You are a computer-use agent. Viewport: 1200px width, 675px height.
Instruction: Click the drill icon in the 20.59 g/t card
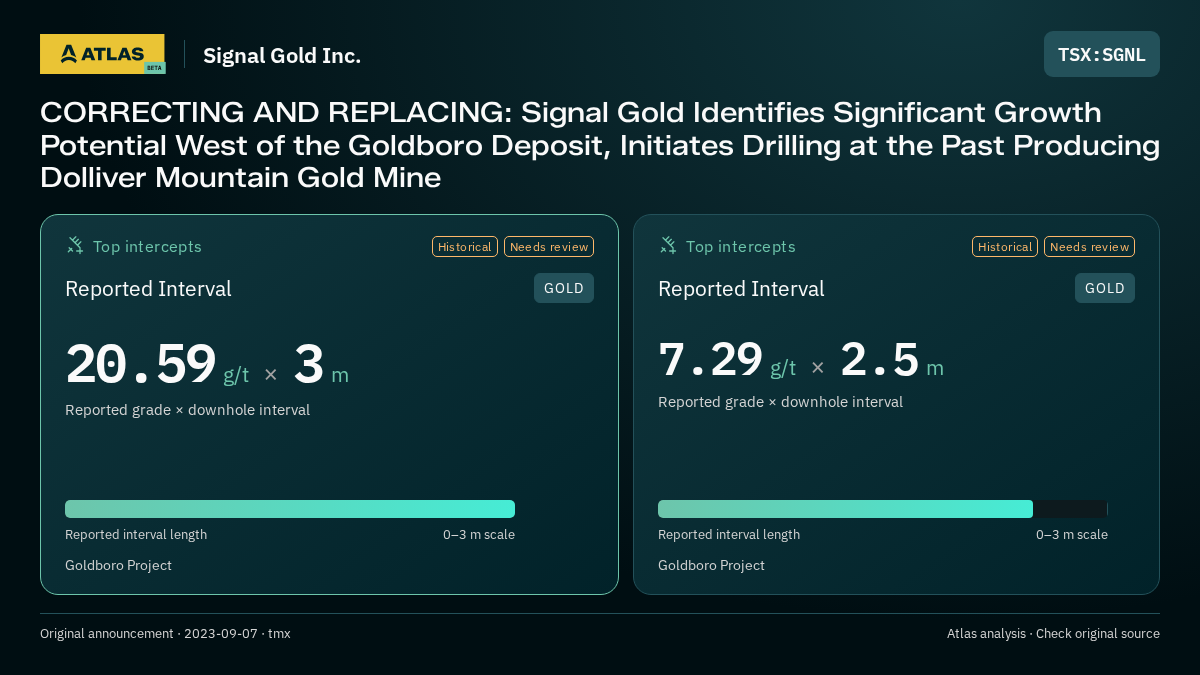(75, 246)
